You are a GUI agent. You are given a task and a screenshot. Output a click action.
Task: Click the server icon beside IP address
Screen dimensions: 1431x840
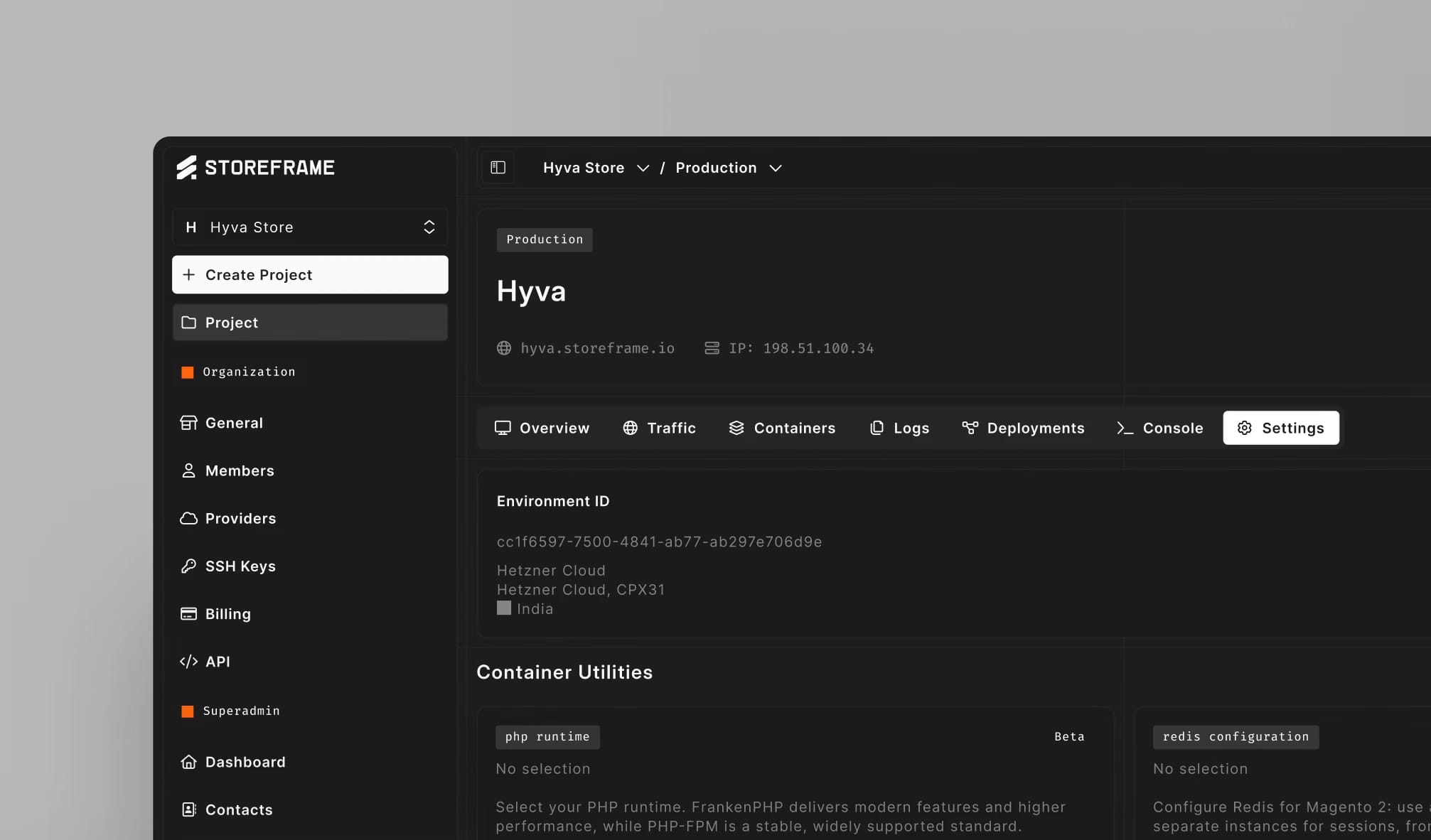click(x=712, y=348)
